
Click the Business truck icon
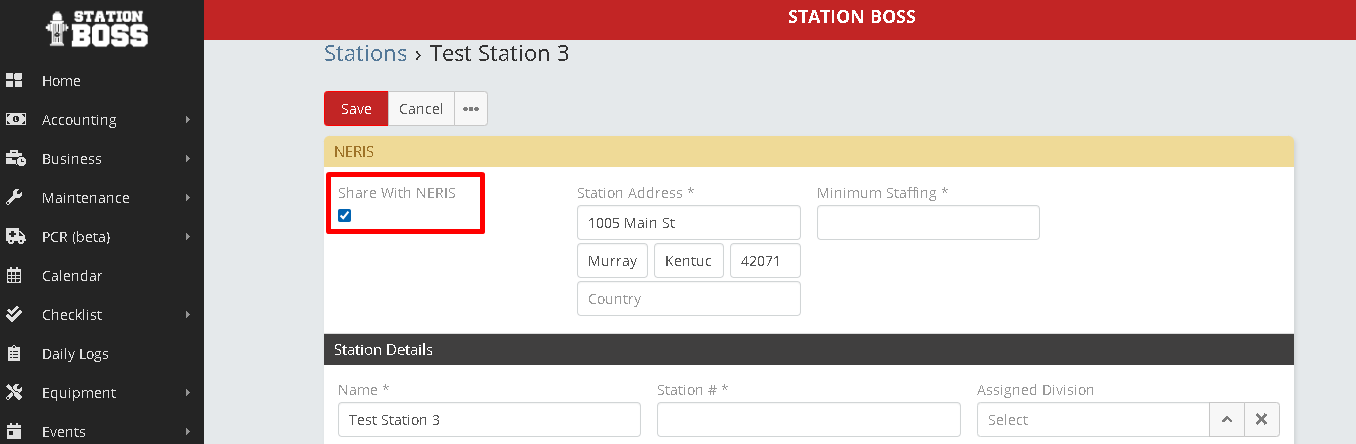tap(15, 159)
